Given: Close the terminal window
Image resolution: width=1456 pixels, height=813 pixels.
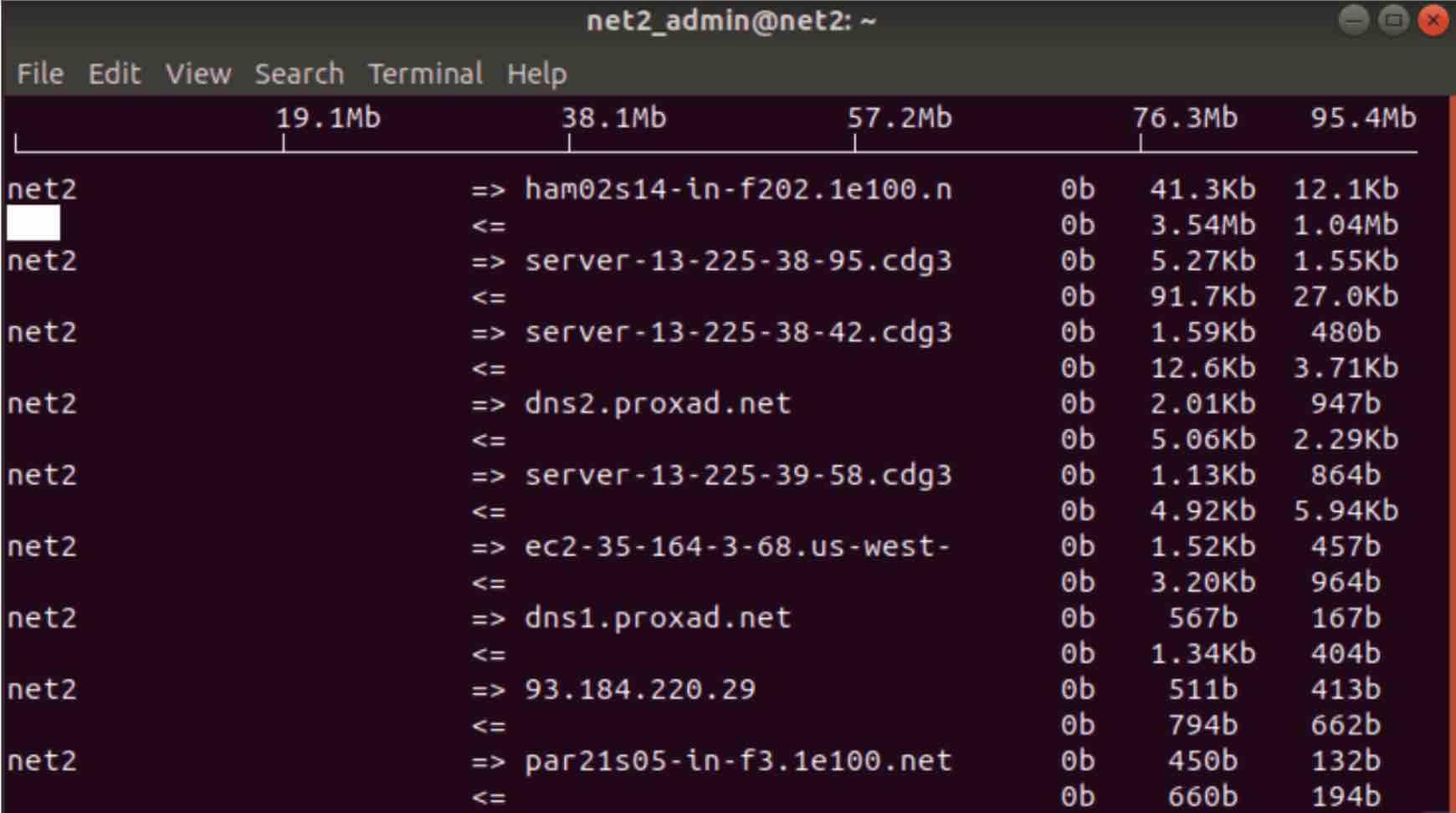Looking at the screenshot, I should (x=1433, y=20).
